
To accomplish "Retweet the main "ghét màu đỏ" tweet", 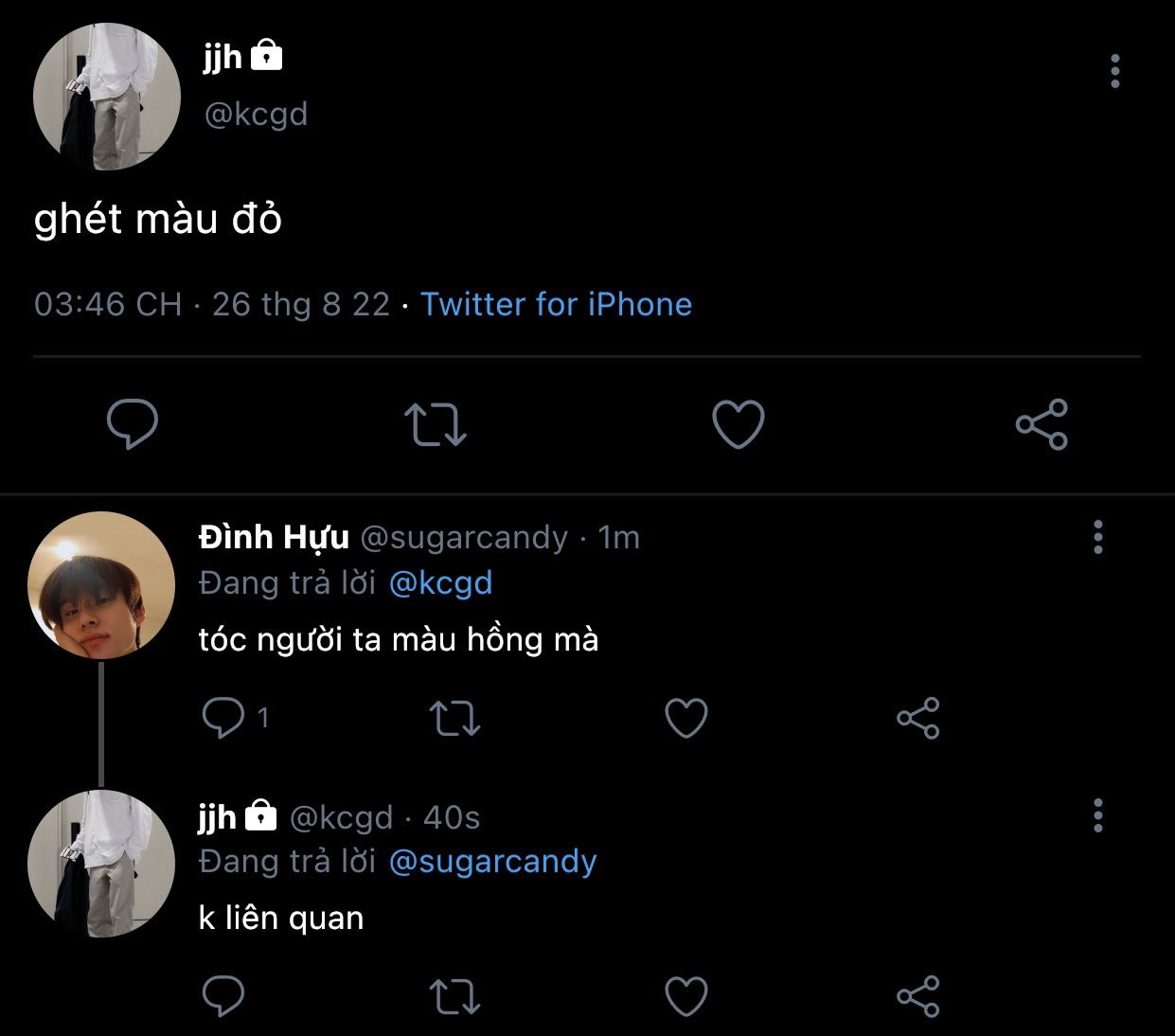I will click(x=436, y=424).
